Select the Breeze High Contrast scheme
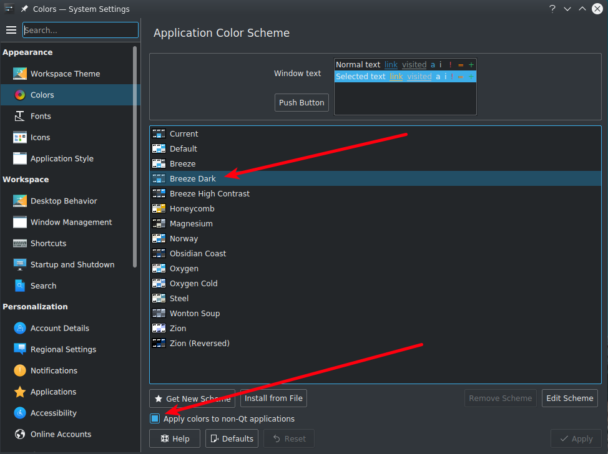608x454 pixels. coord(375,193)
